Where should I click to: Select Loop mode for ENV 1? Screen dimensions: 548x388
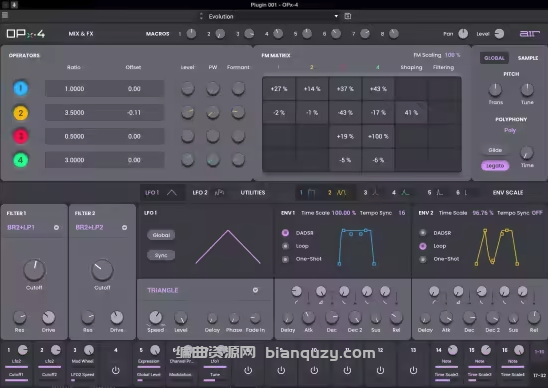click(285, 246)
